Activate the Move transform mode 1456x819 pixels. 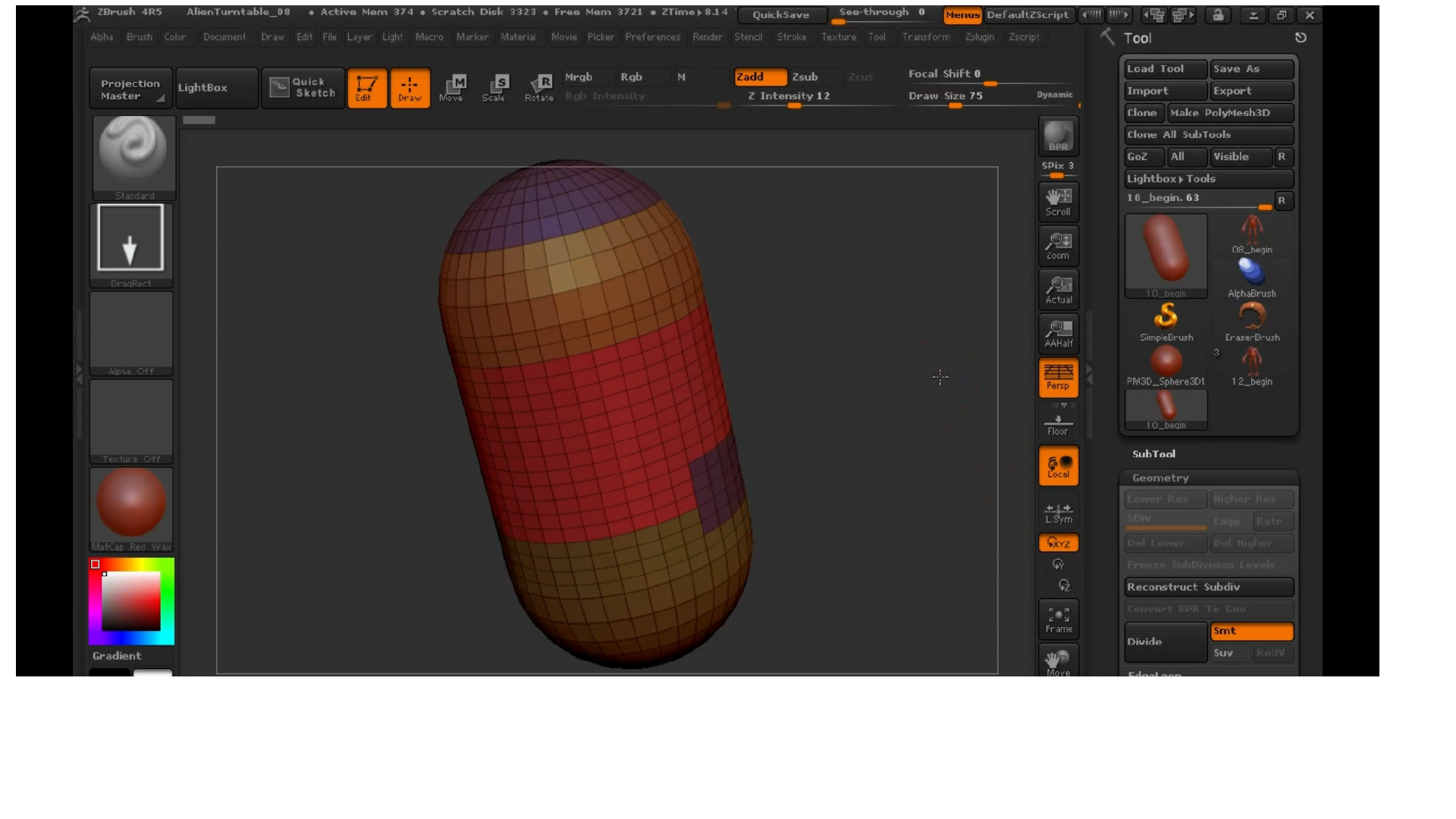[x=453, y=88]
